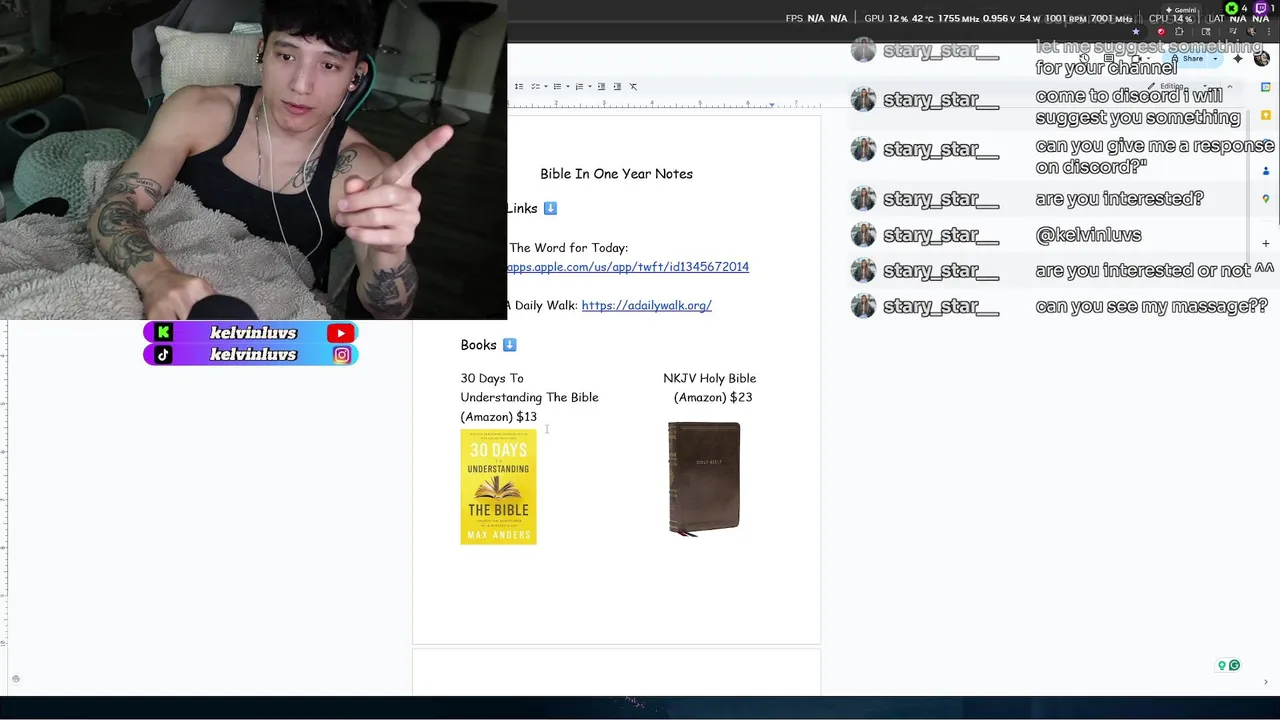Expand bulleted list style dropdown

pos(568,86)
